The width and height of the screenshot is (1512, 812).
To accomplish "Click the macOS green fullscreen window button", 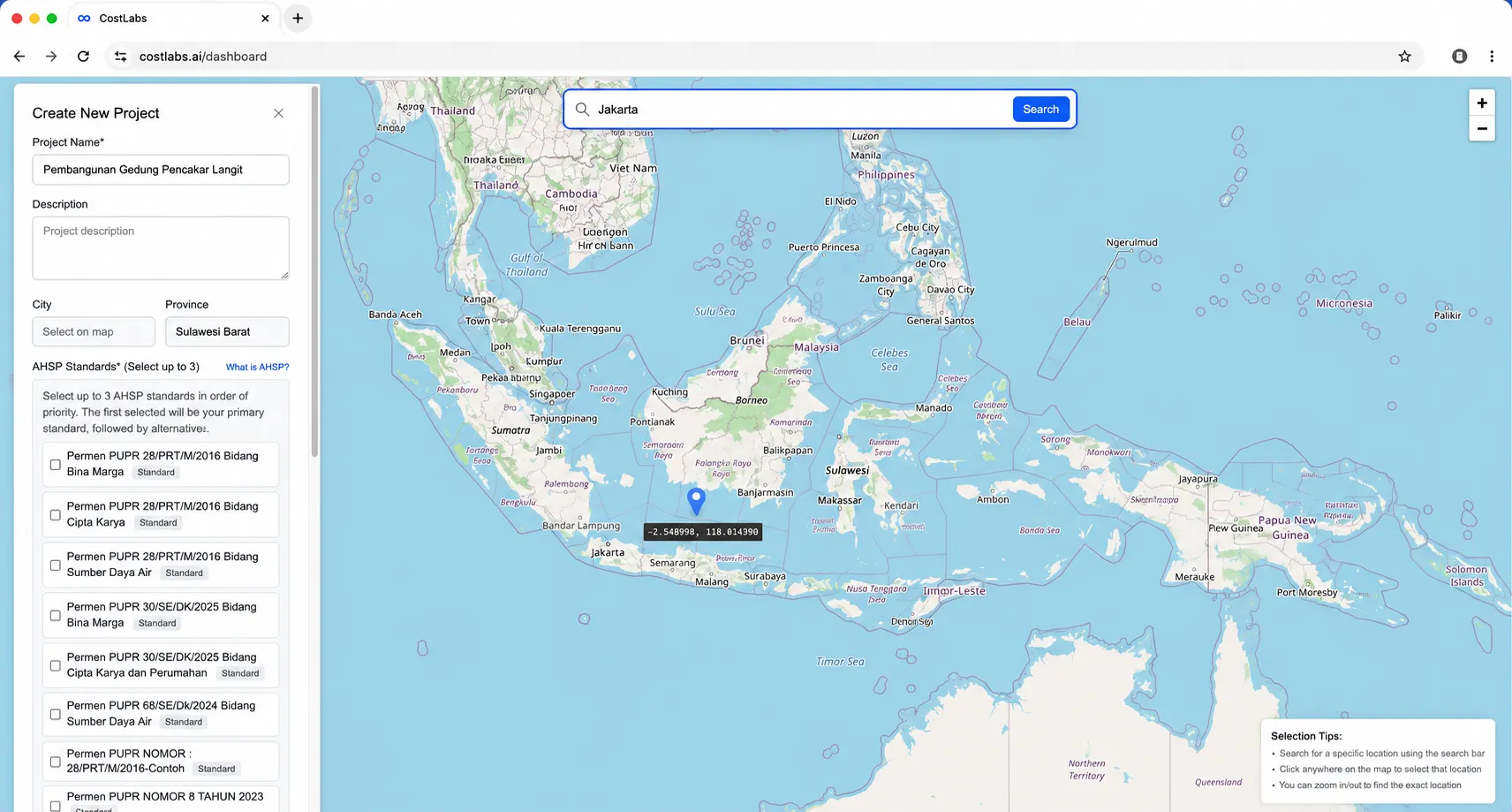I will [52, 19].
